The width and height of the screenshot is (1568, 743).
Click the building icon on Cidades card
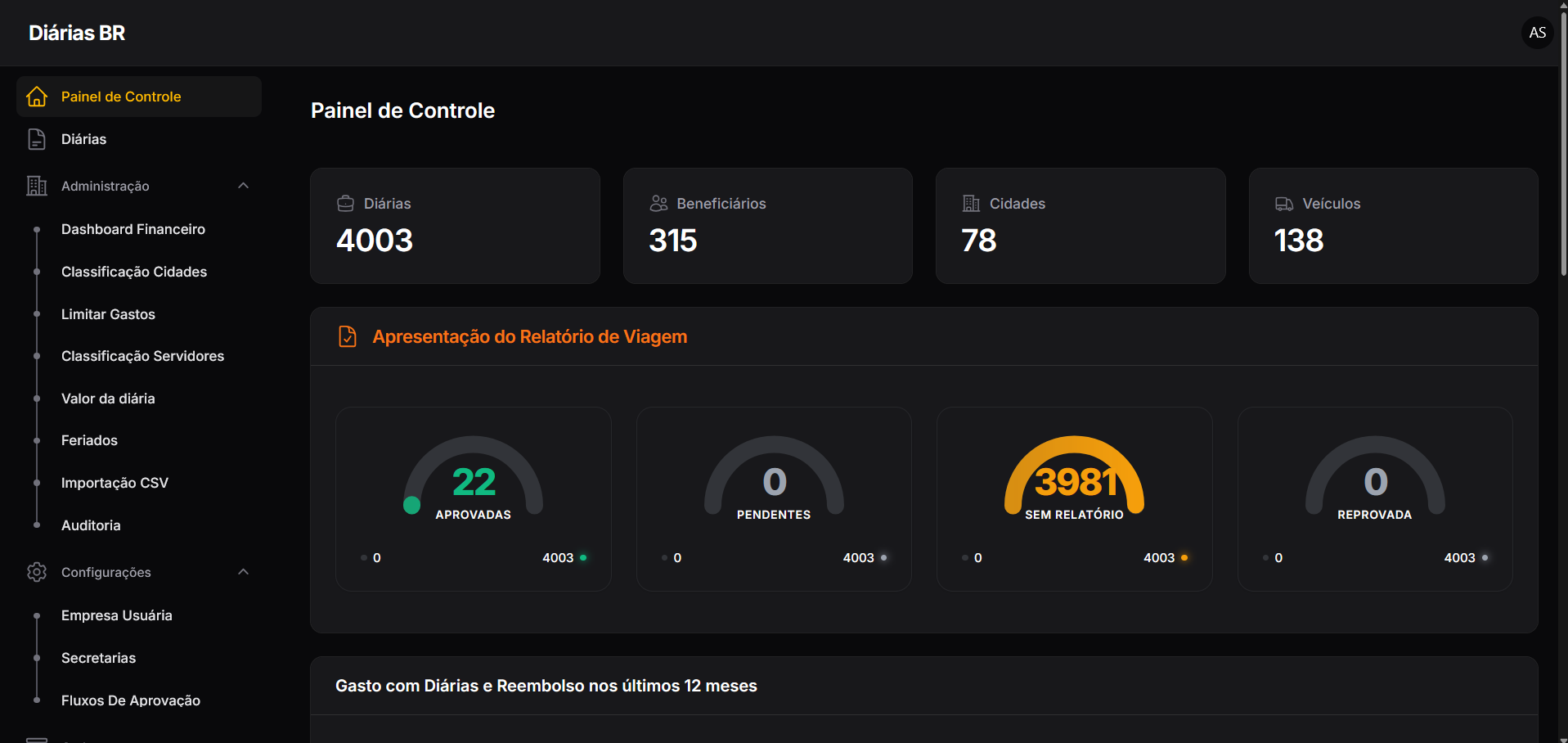point(971,204)
